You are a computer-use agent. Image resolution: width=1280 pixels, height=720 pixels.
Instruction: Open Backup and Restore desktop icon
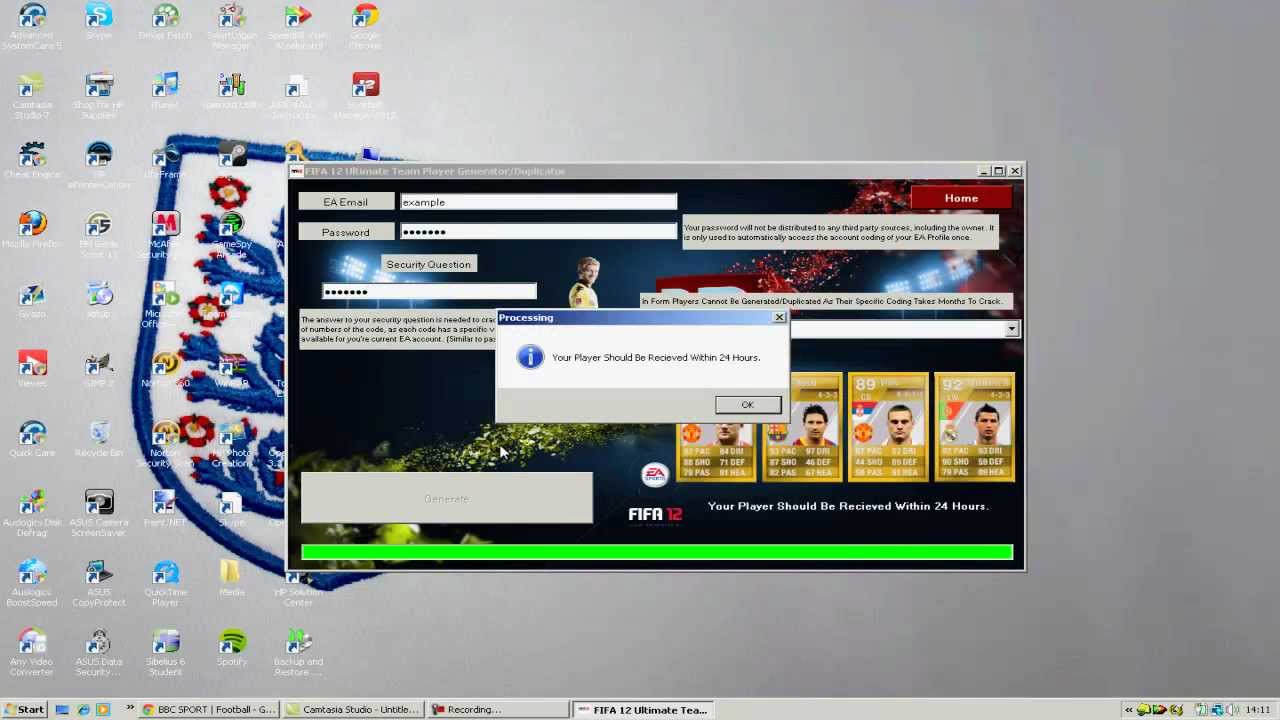coord(298,652)
